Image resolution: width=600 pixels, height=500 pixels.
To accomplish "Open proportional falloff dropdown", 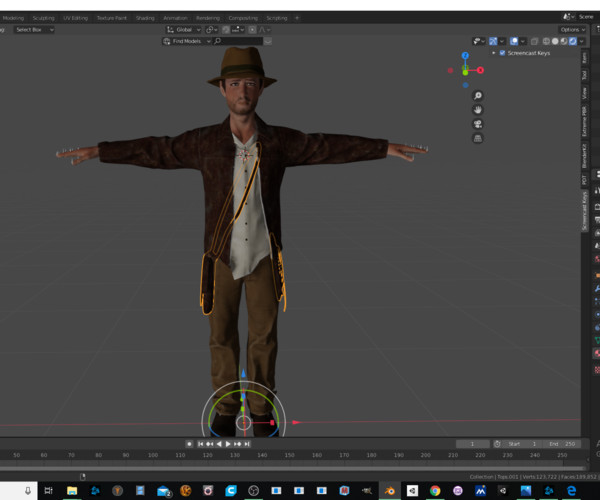I will (265, 29).
